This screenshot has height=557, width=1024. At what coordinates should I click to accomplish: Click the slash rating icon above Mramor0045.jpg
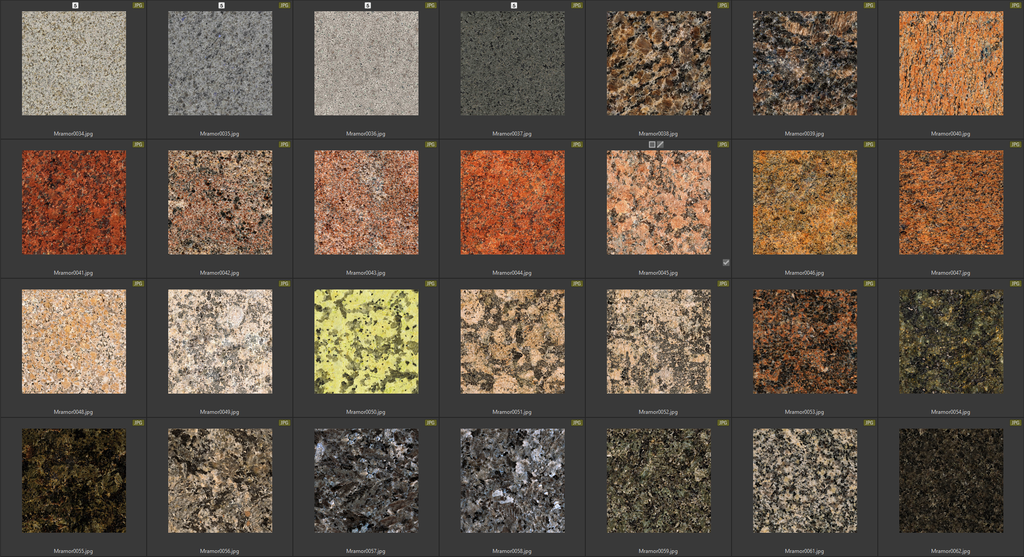point(661,144)
